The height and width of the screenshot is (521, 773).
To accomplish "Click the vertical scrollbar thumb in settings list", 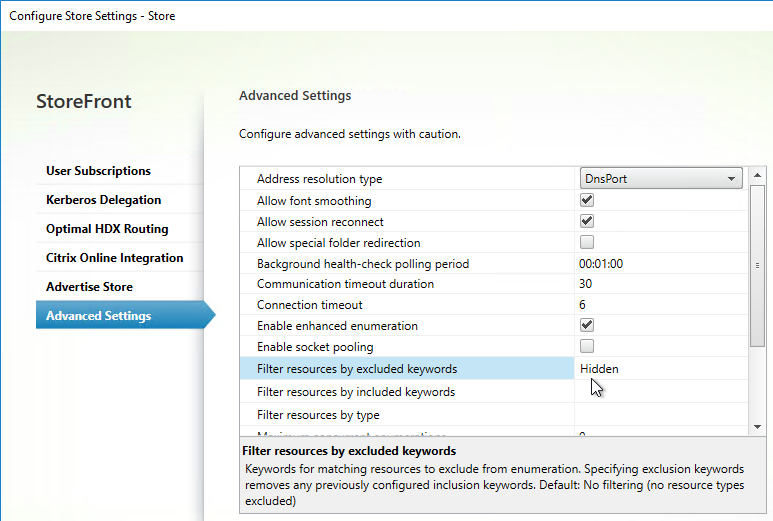I will 757,266.
